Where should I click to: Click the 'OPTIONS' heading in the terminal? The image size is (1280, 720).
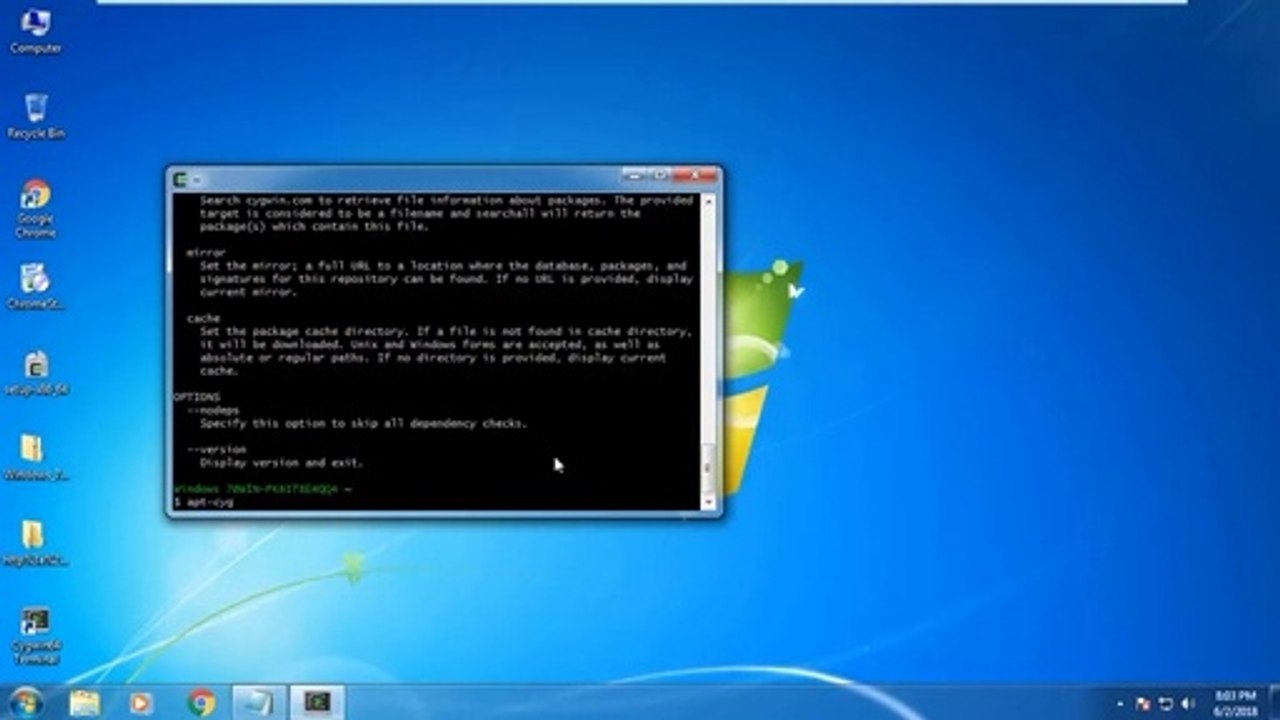pos(196,397)
